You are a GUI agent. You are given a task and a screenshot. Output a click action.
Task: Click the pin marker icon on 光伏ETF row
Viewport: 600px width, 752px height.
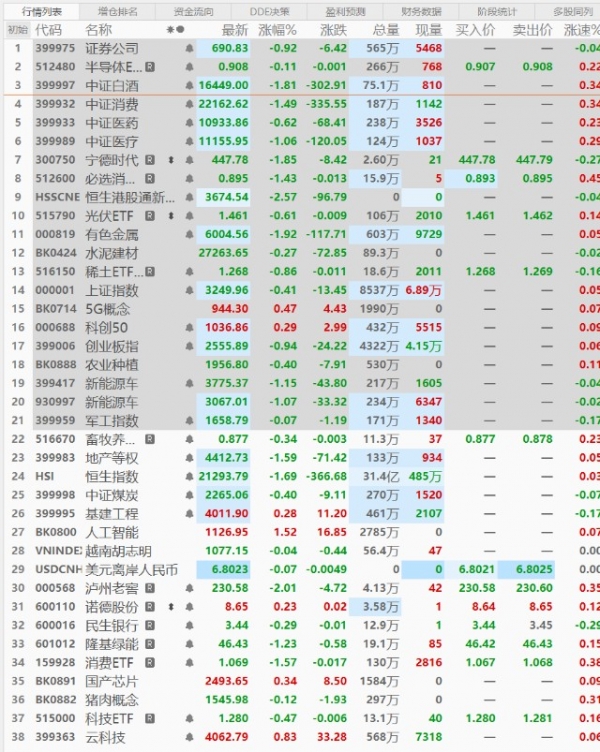[x=170, y=216]
